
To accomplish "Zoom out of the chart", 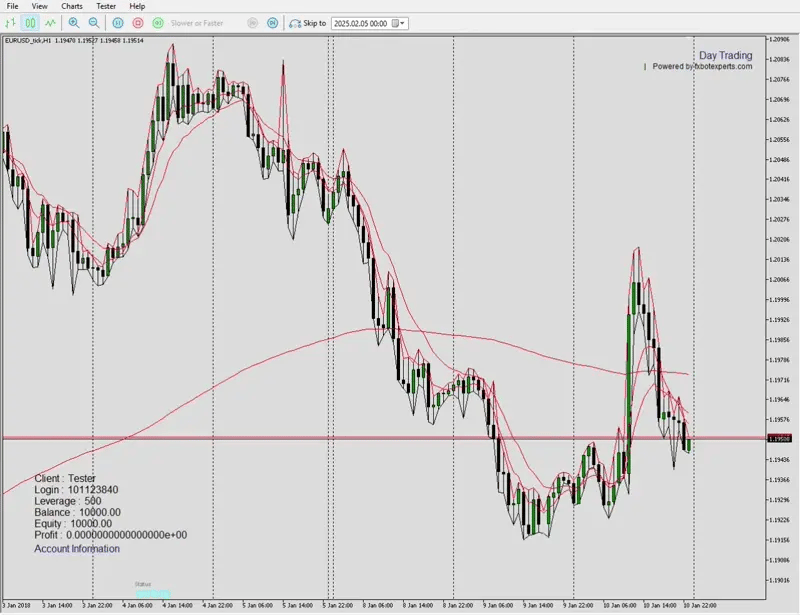I will tap(94, 23).
